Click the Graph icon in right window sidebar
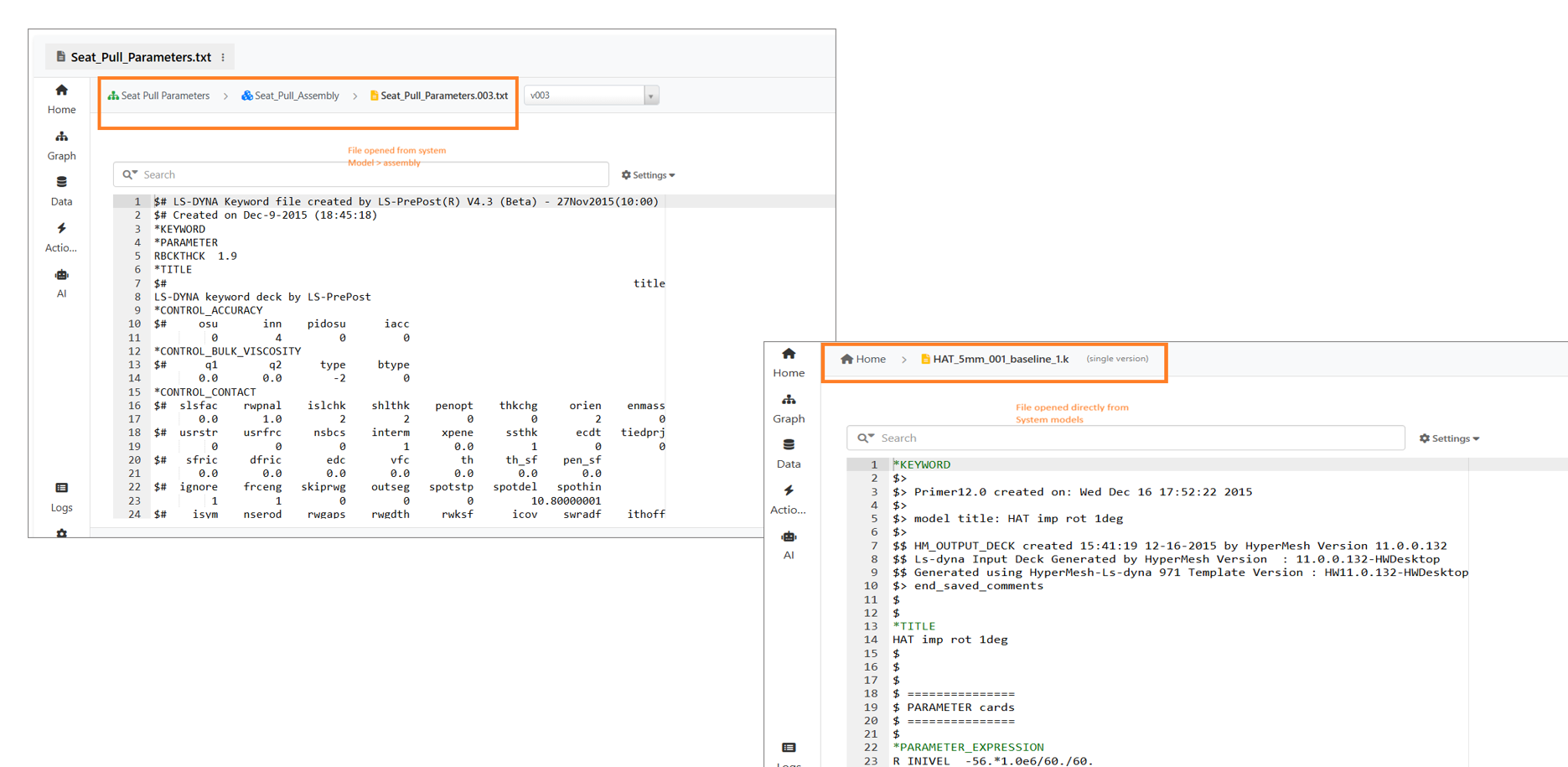The image size is (1568, 767). point(788,407)
